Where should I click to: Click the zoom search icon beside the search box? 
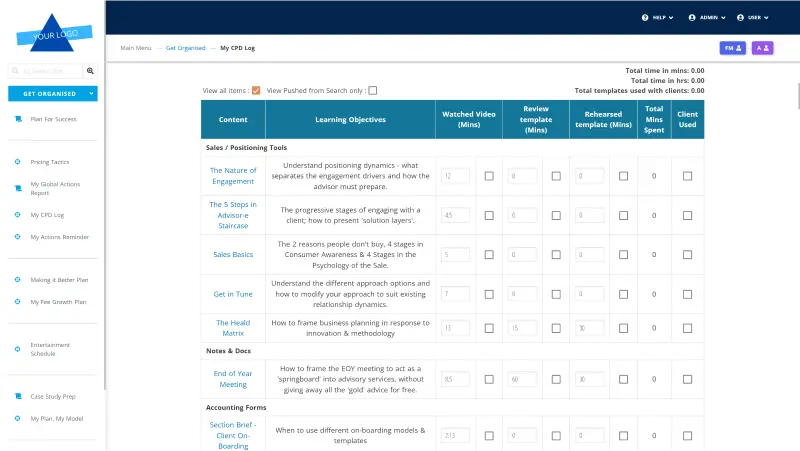coord(90,71)
